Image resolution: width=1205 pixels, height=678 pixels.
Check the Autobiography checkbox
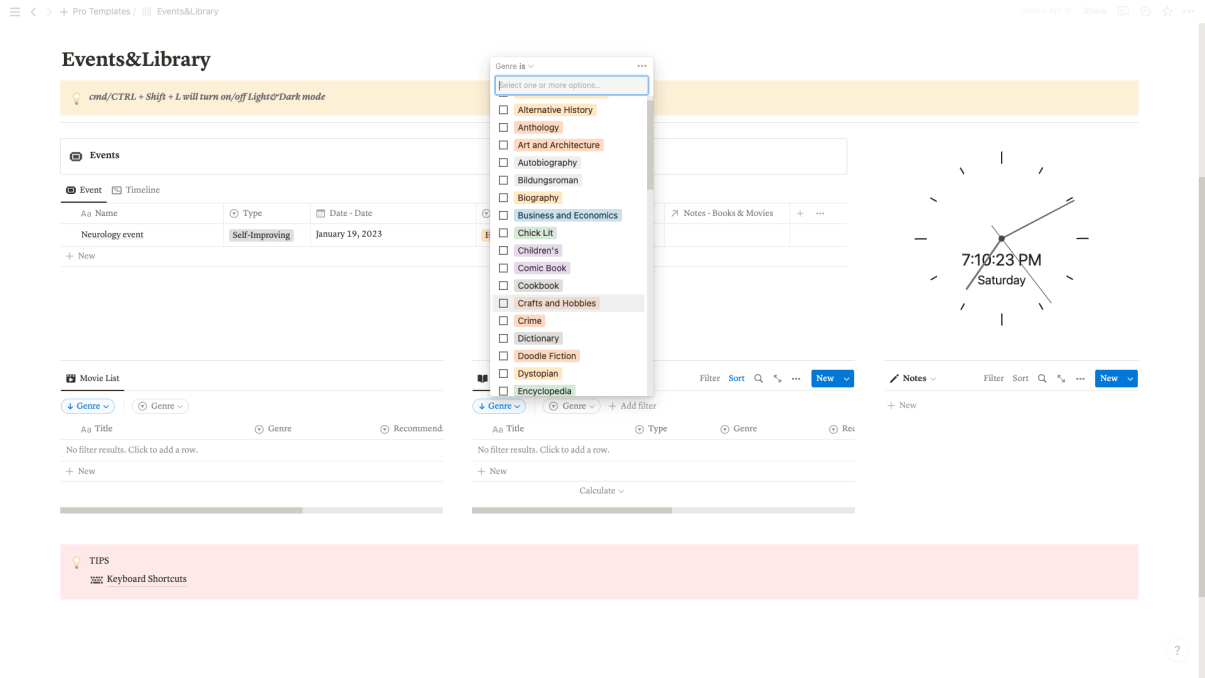[503, 163]
